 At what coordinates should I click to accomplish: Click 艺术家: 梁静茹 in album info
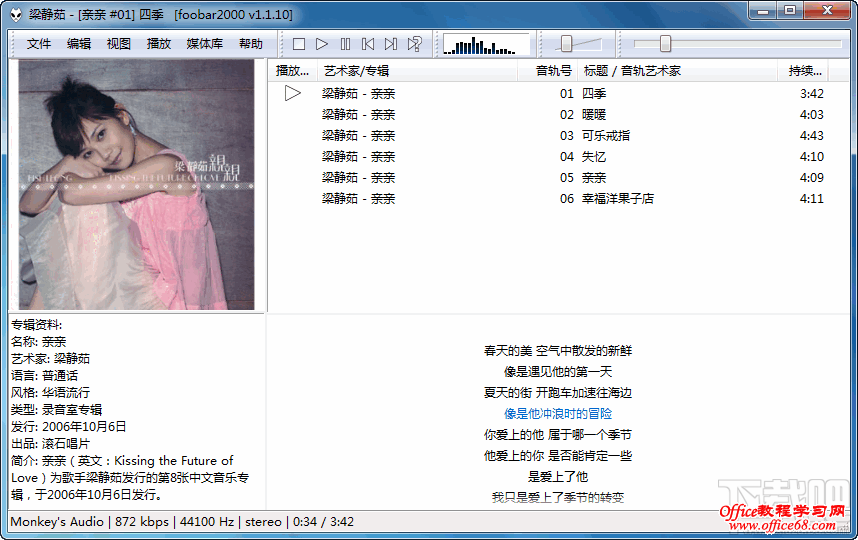tap(50, 359)
